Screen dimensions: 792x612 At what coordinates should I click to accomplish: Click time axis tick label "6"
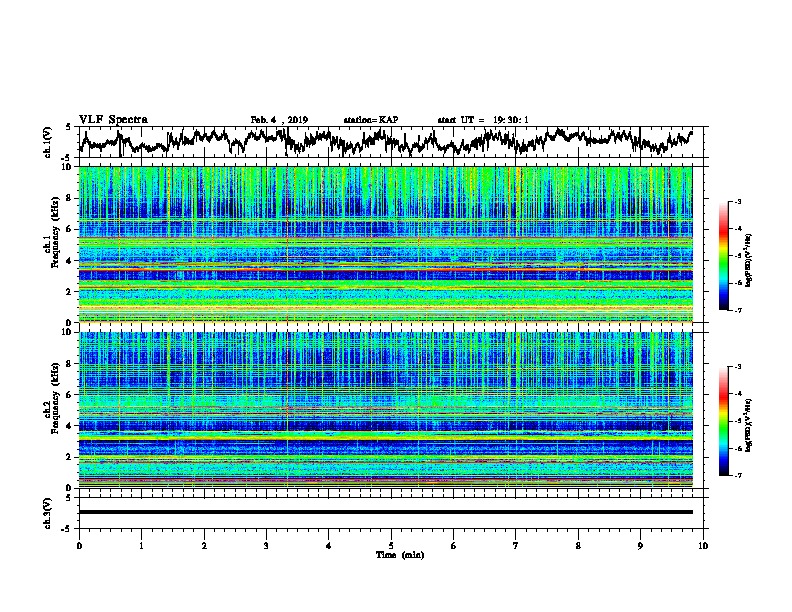click(454, 546)
